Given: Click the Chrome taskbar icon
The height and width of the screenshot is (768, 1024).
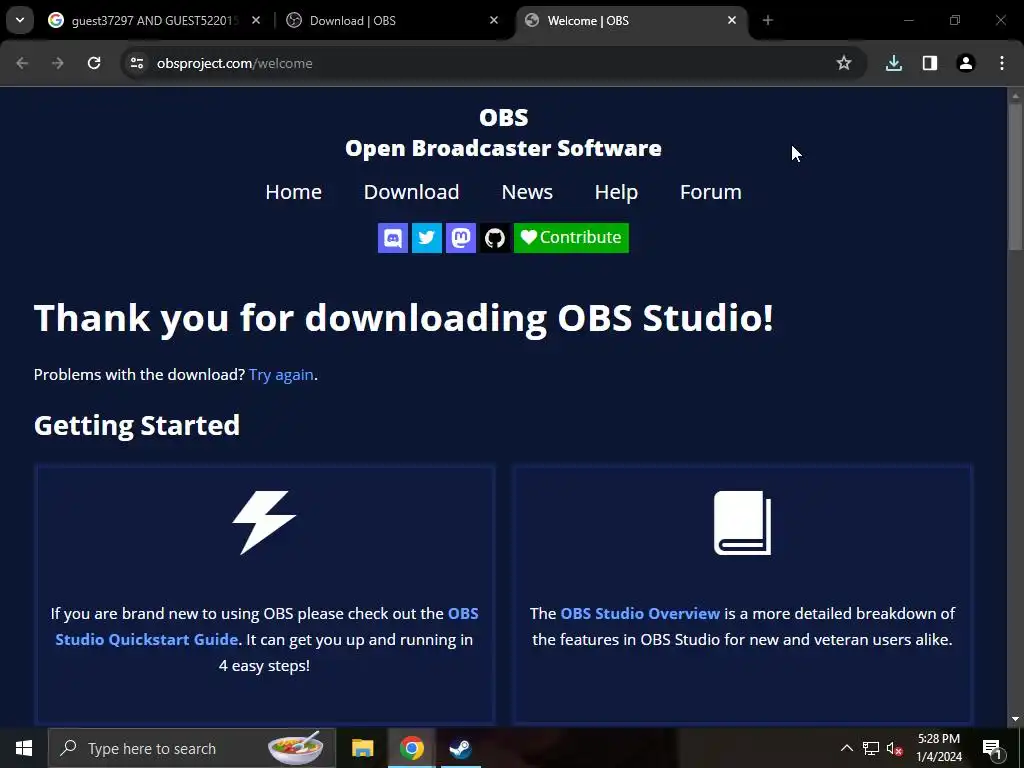Looking at the screenshot, I should [411, 748].
